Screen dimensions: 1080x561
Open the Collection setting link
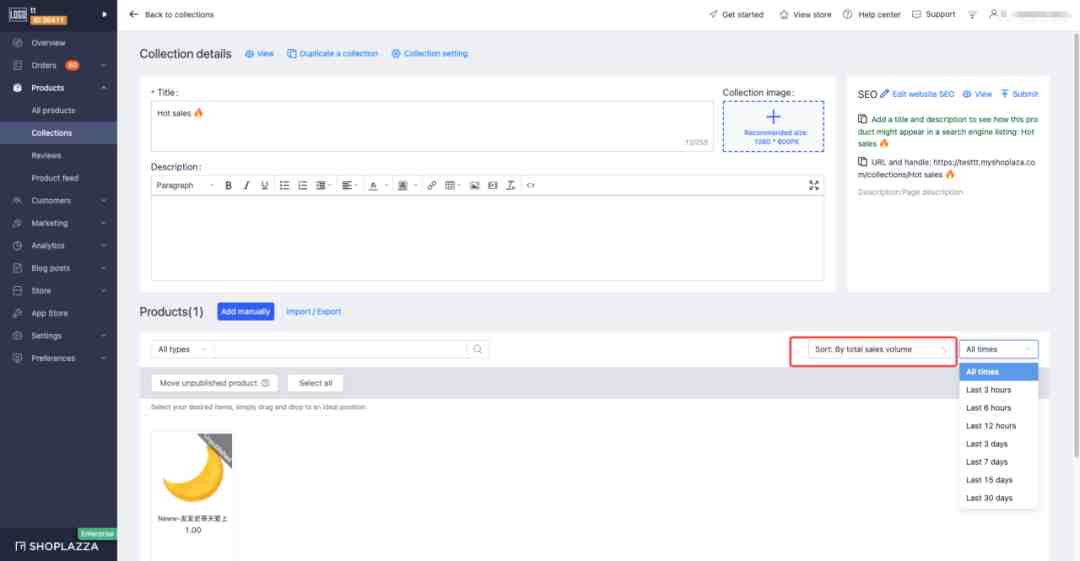[430, 54]
